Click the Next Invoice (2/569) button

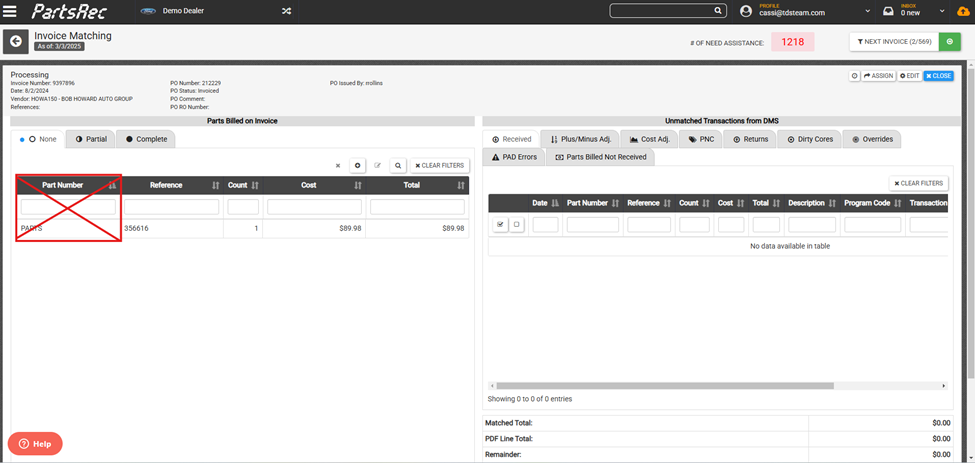click(894, 42)
